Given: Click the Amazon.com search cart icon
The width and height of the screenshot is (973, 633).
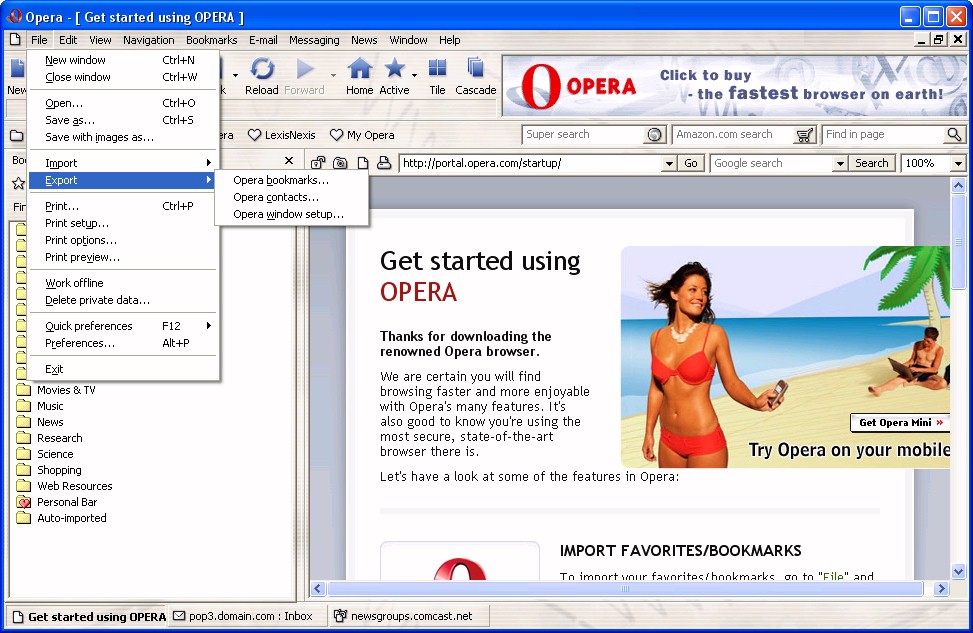Looking at the screenshot, I should (x=804, y=135).
